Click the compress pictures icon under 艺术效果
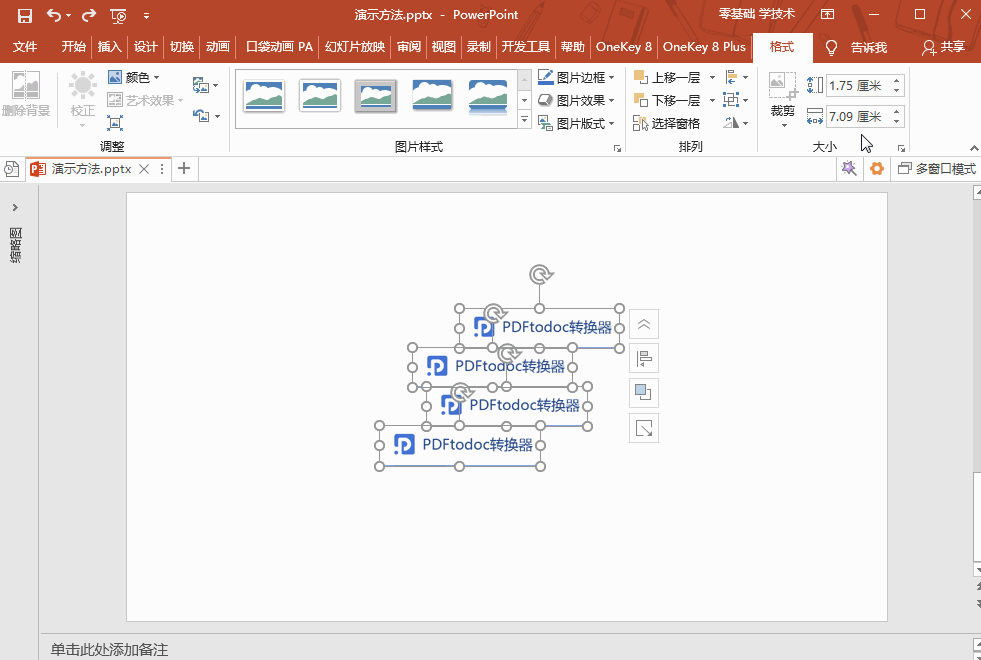The width and height of the screenshot is (981, 660). click(115, 123)
